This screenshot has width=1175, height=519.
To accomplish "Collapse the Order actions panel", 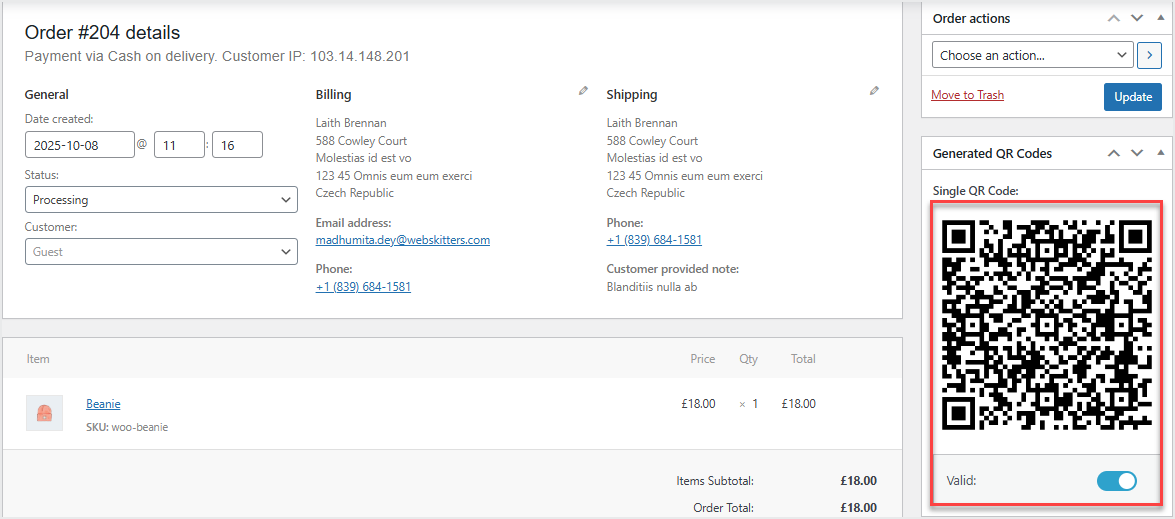I will (1160, 18).
